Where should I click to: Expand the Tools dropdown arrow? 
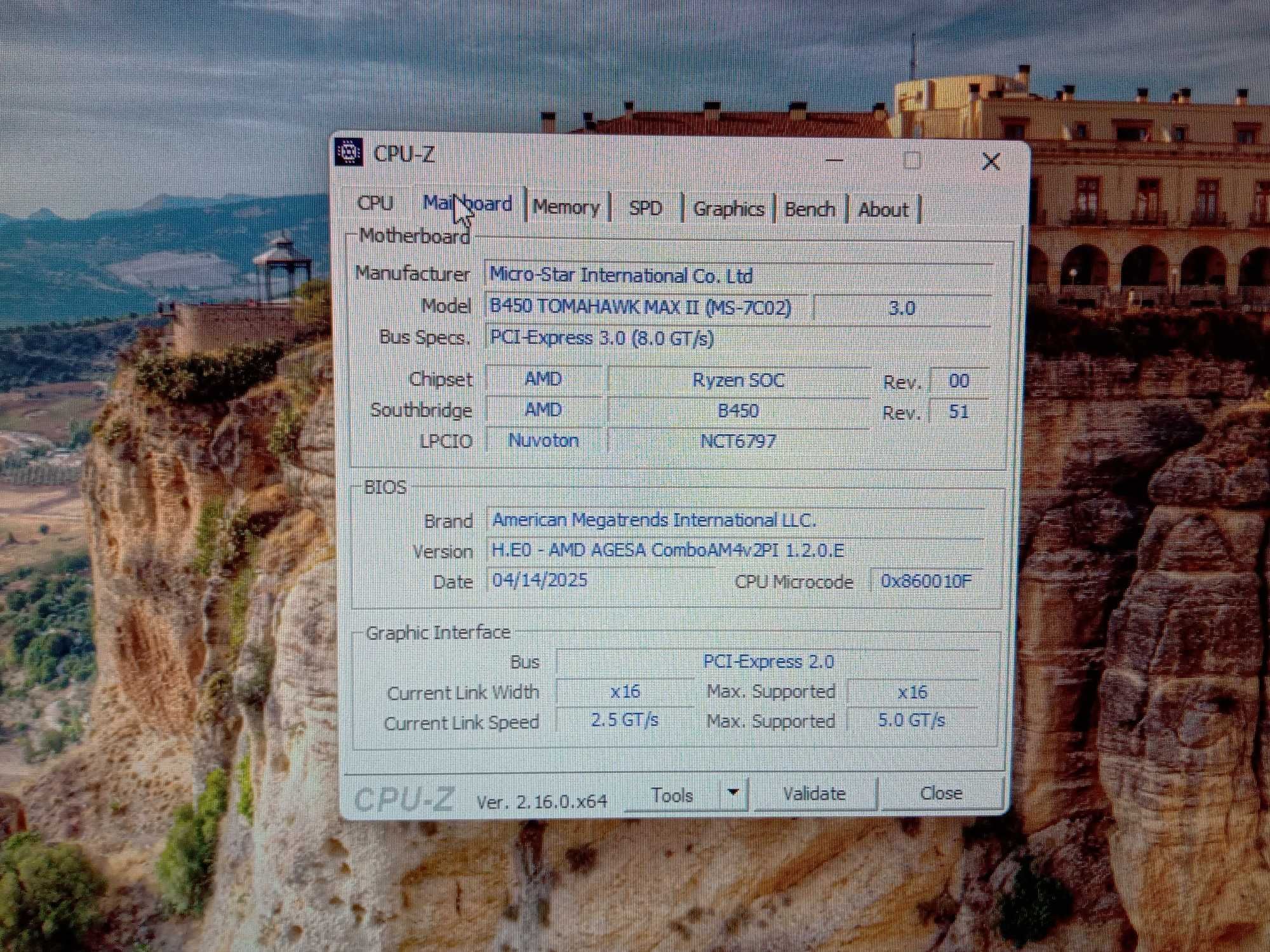[733, 793]
